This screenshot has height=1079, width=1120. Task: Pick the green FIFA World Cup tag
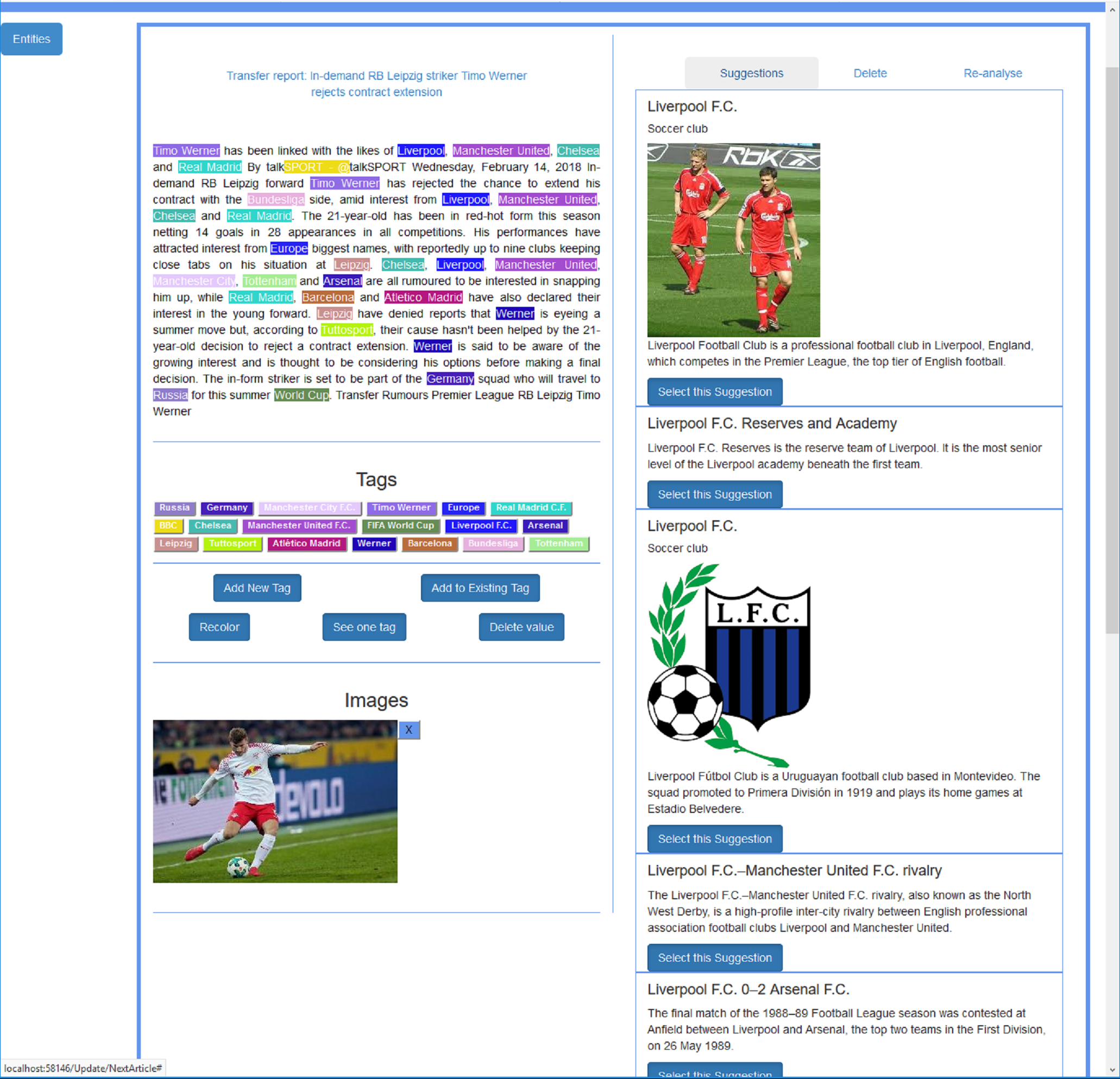coord(400,526)
